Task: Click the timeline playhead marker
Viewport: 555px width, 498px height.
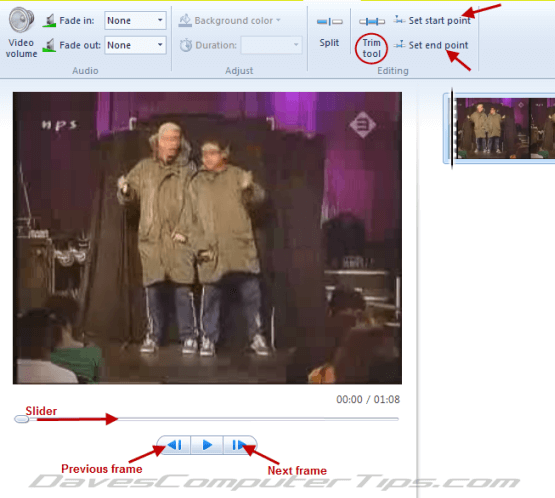Action: [452, 128]
